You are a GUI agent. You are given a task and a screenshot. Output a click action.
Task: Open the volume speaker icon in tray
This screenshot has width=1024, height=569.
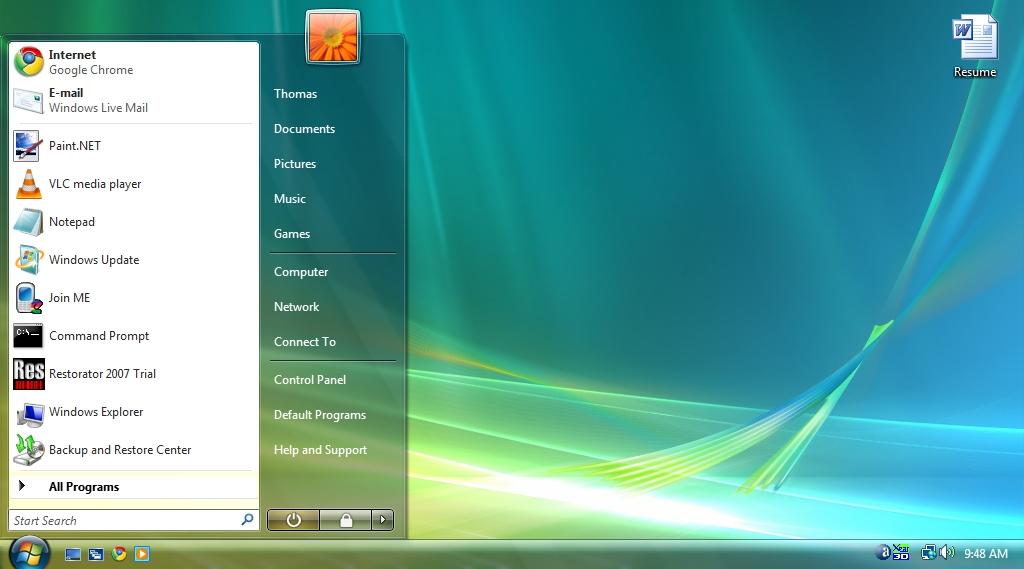[x=946, y=552]
